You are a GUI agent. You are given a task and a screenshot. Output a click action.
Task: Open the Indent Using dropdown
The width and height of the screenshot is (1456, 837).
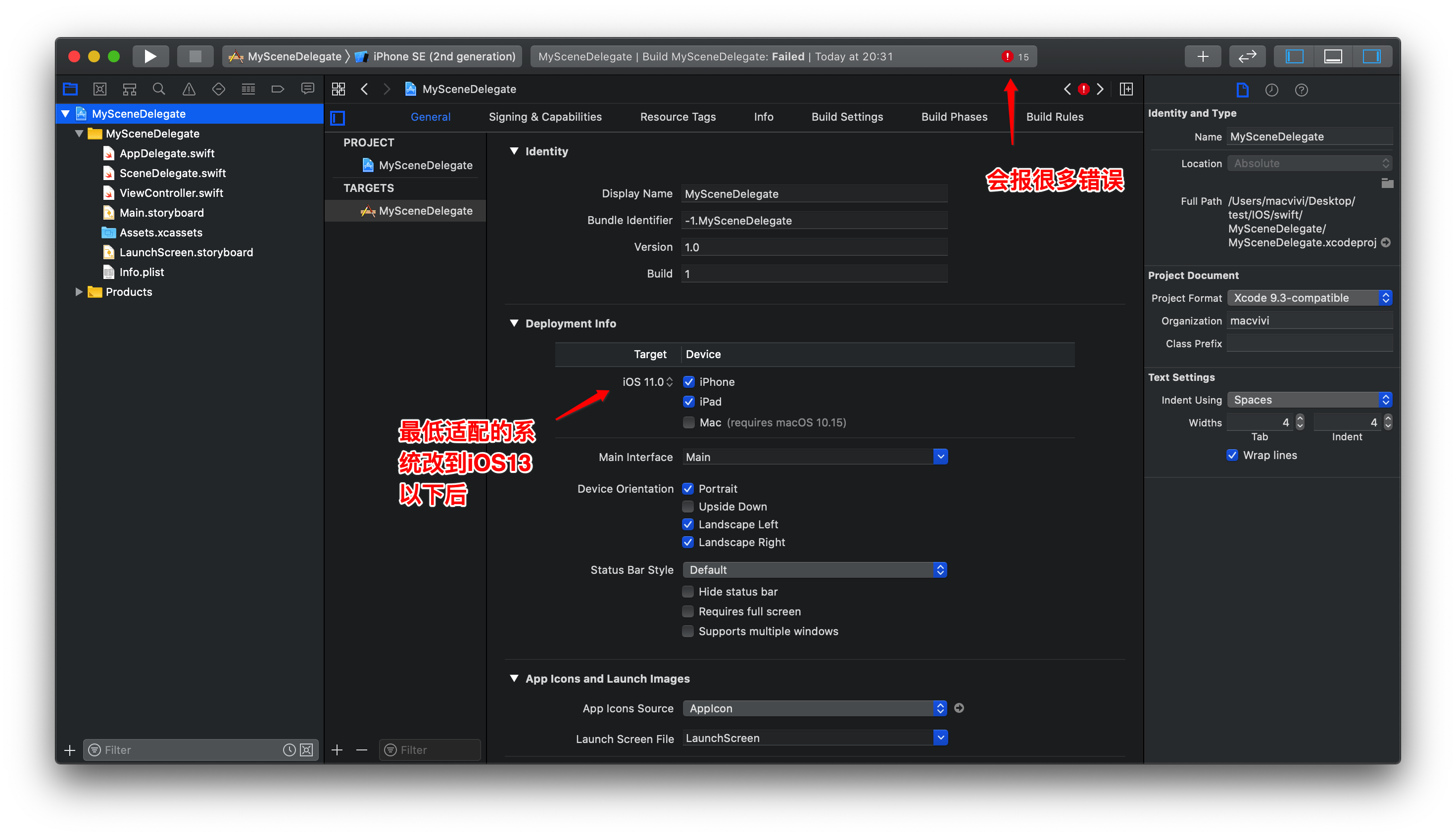click(x=1310, y=400)
